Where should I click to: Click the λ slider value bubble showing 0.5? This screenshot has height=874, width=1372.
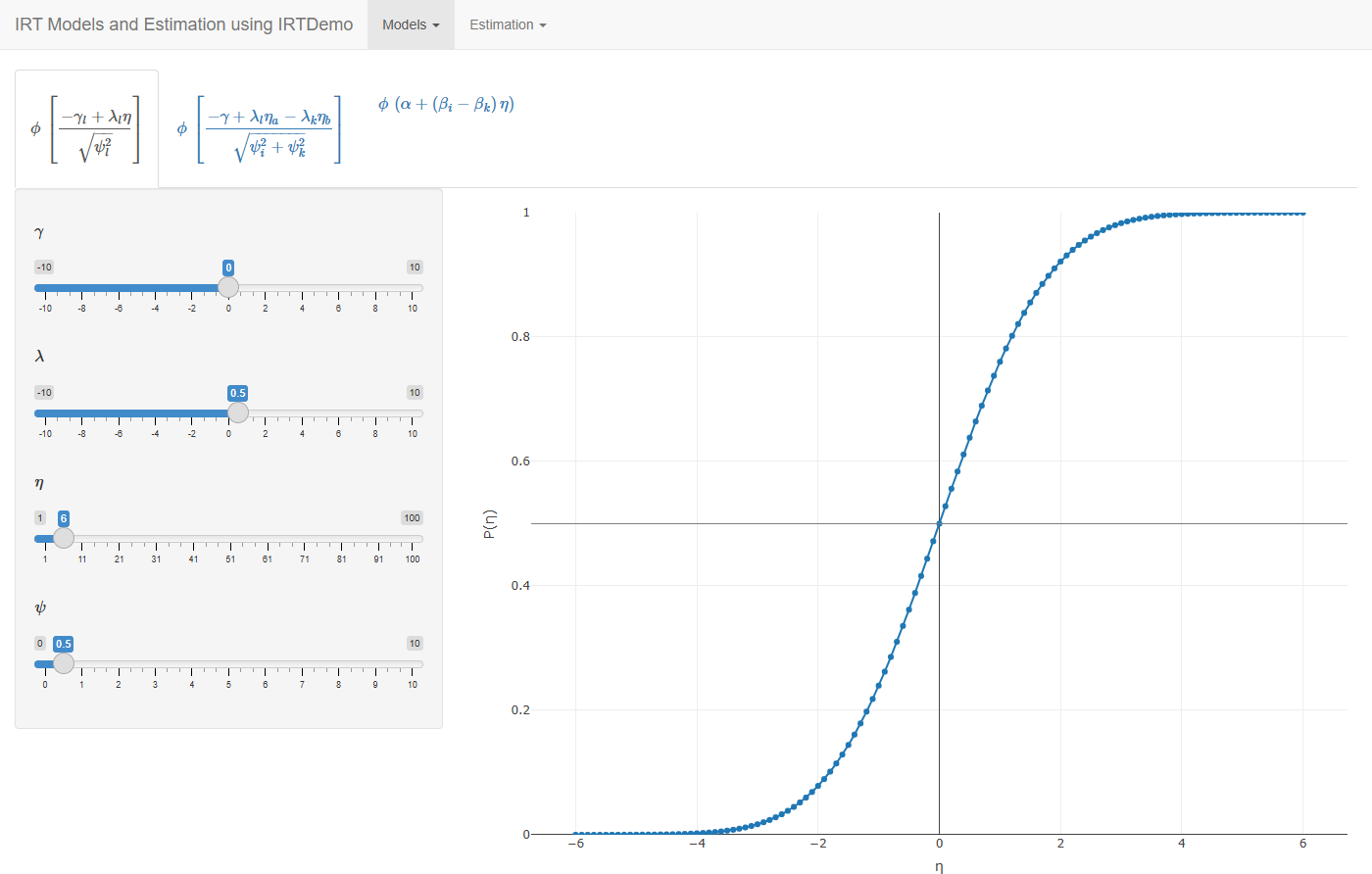point(238,393)
